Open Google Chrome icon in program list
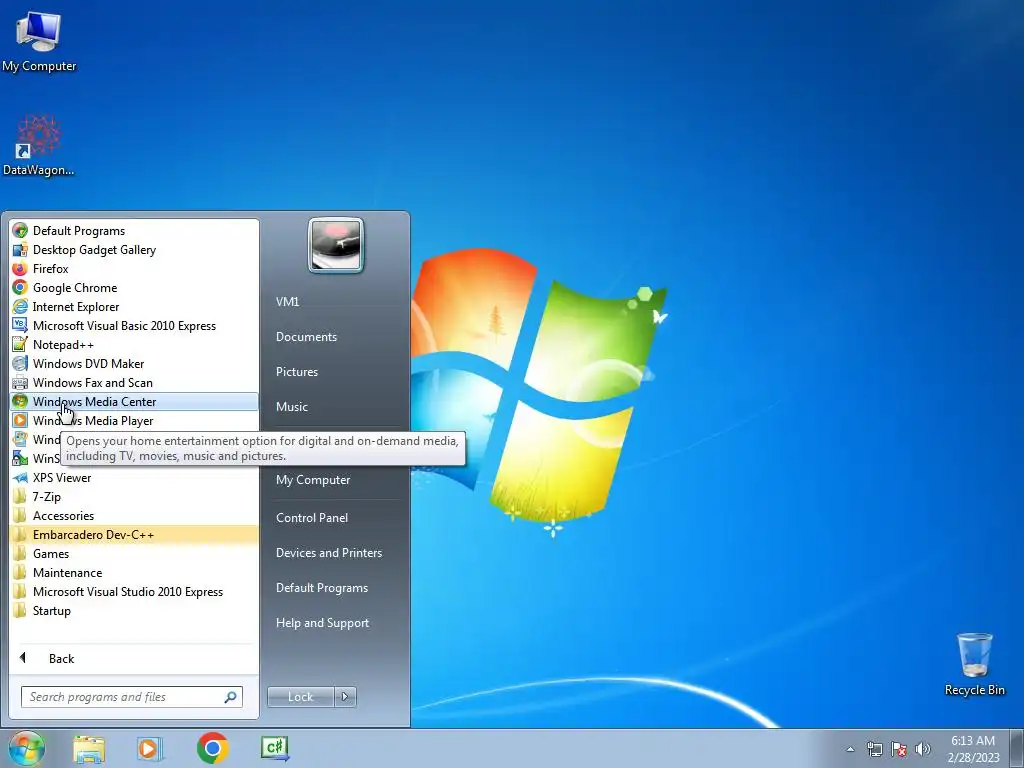1024x768 pixels. tap(20, 287)
